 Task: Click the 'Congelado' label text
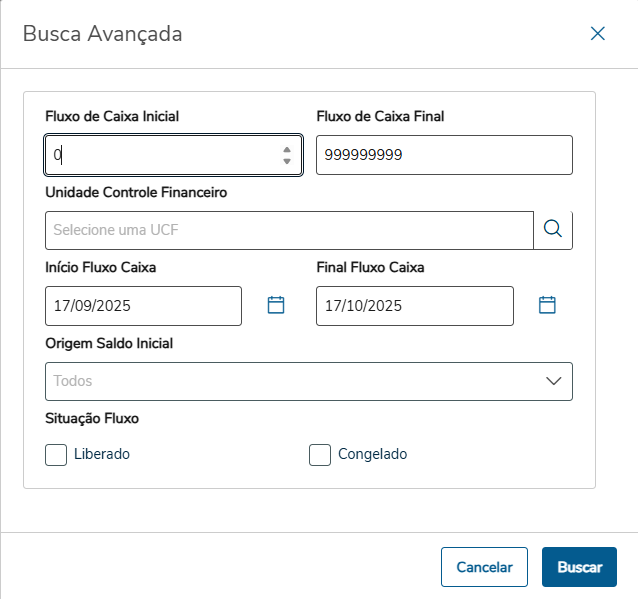pyautogui.click(x=372, y=455)
